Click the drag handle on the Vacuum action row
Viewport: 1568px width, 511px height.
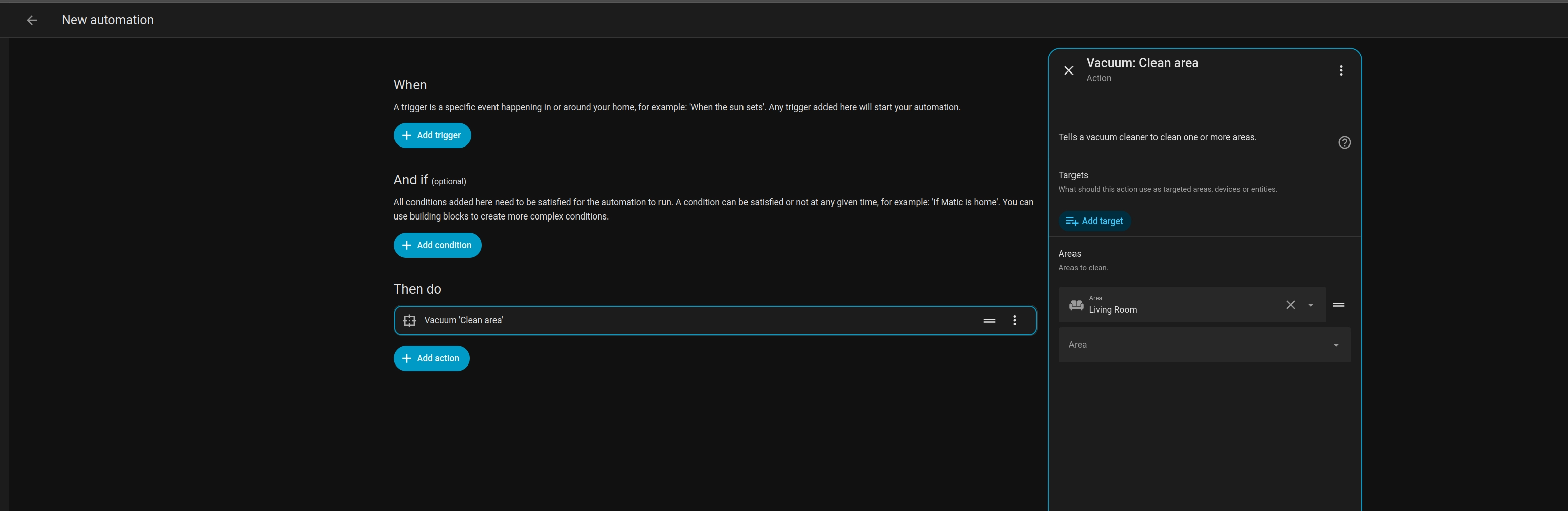click(989, 320)
